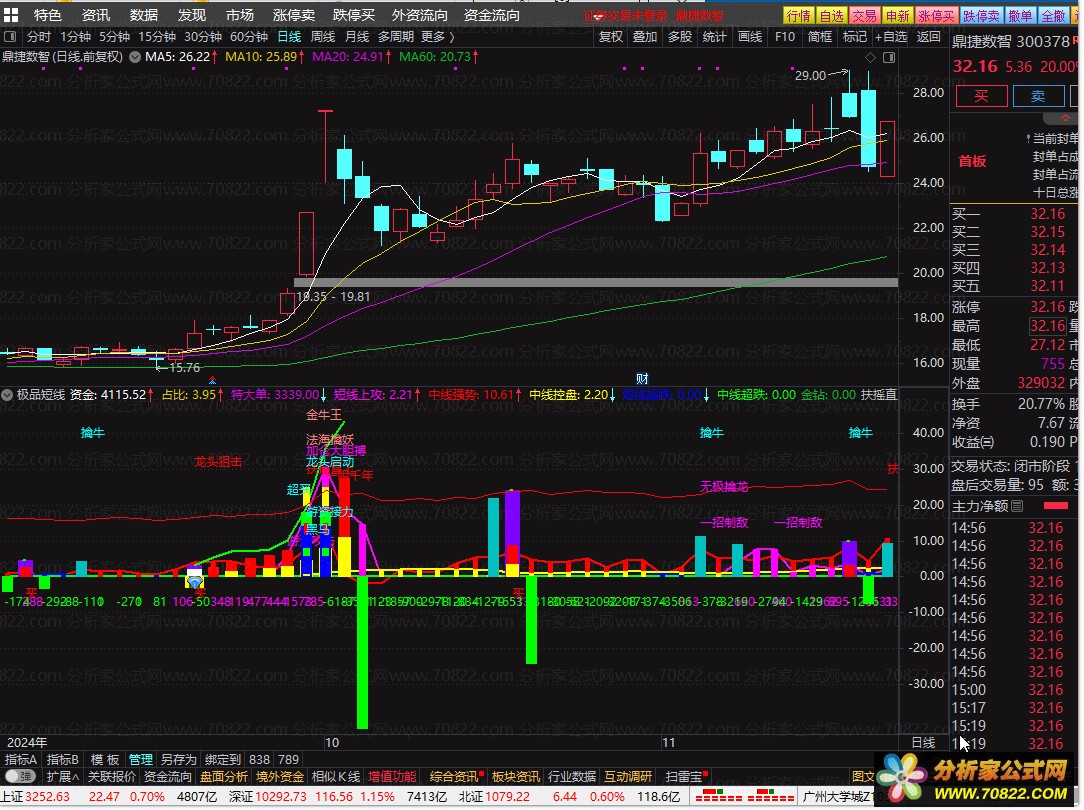Open 外资流向 menu item
The image size is (1084, 810).
(420, 15)
